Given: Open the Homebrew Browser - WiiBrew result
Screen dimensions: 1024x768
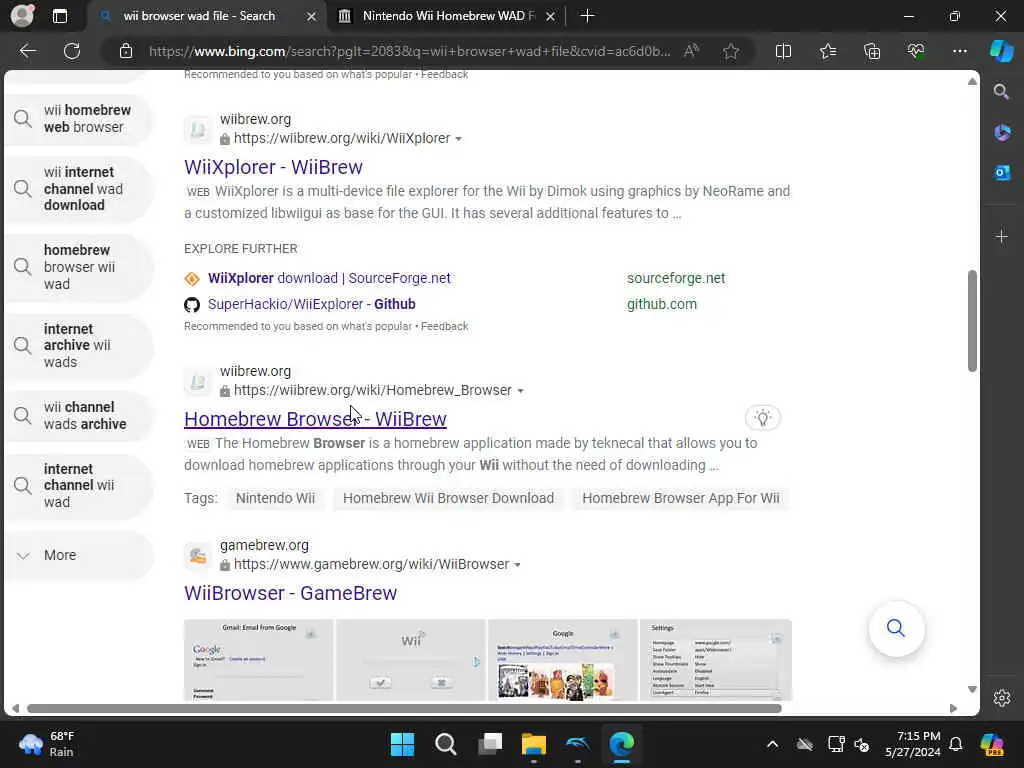Looking at the screenshot, I should (315, 419).
